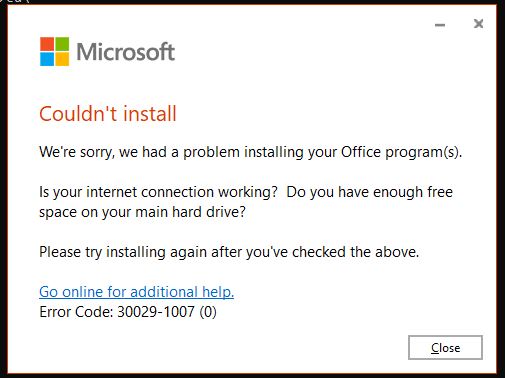Click the yellow square in Microsoft logo
505x378 pixels.
[x=62, y=59]
